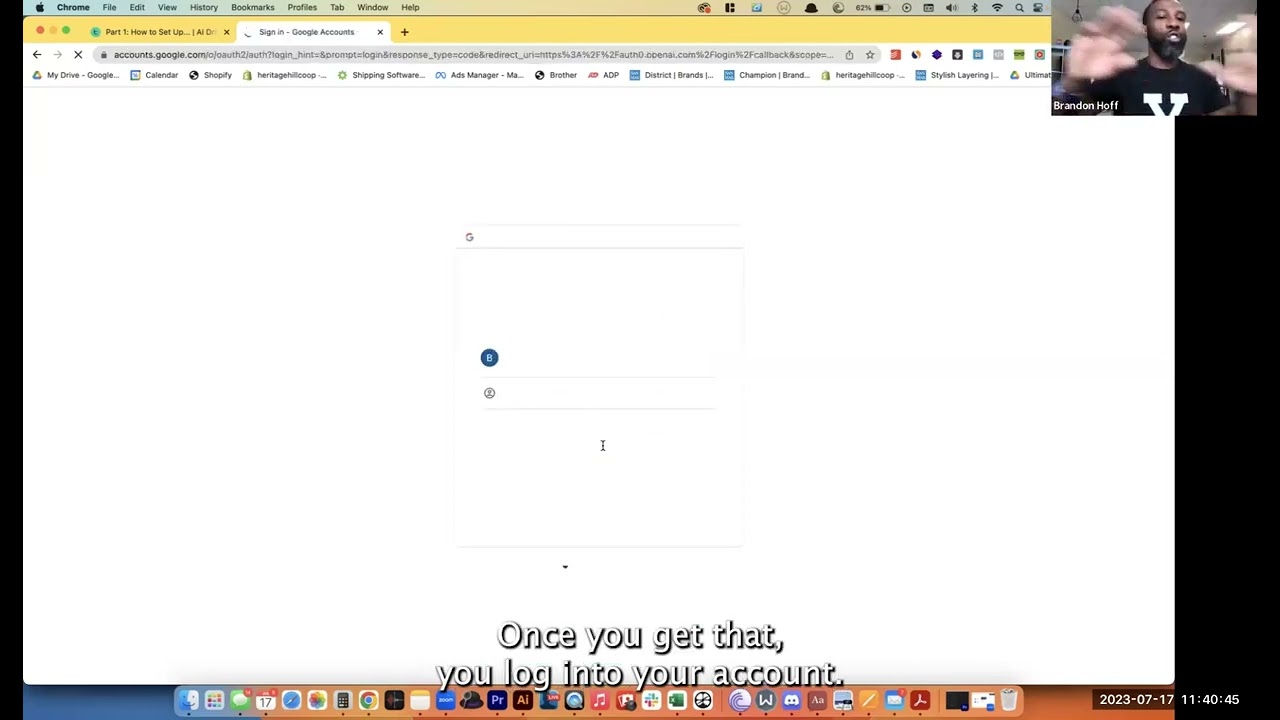The height and width of the screenshot is (720, 1280).
Task: Open Calculator from the dock
Action: tap(343, 700)
